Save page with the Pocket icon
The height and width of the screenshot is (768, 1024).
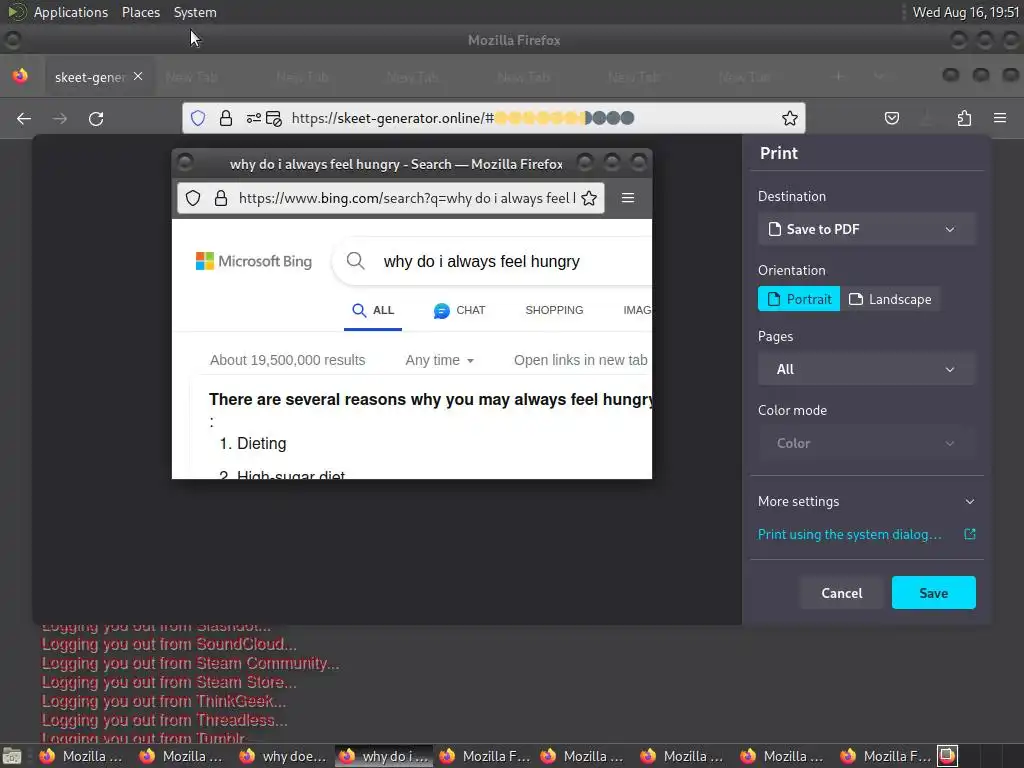pyautogui.click(x=891, y=118)
